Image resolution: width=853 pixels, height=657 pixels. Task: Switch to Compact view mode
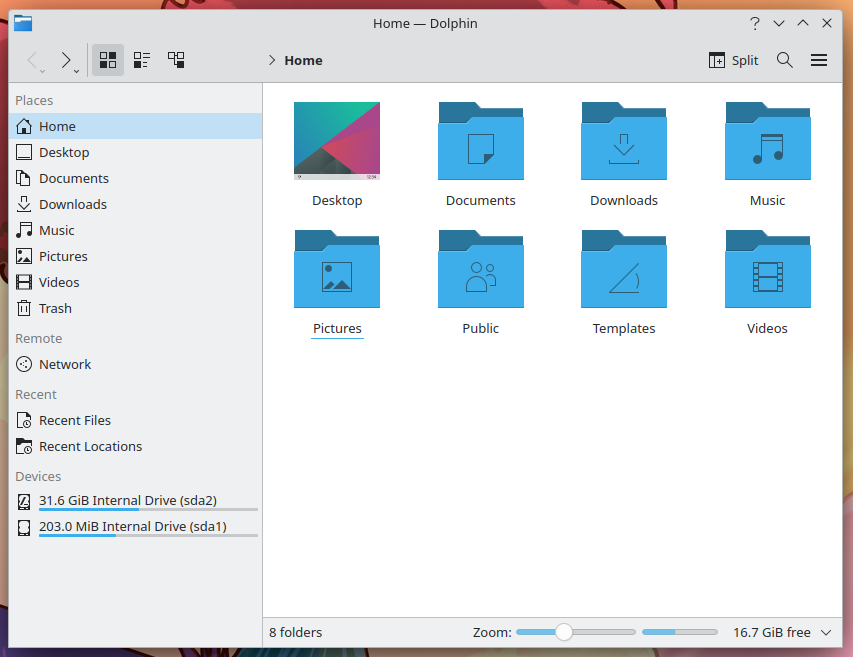pyautogui.click(x=141, y=60)
